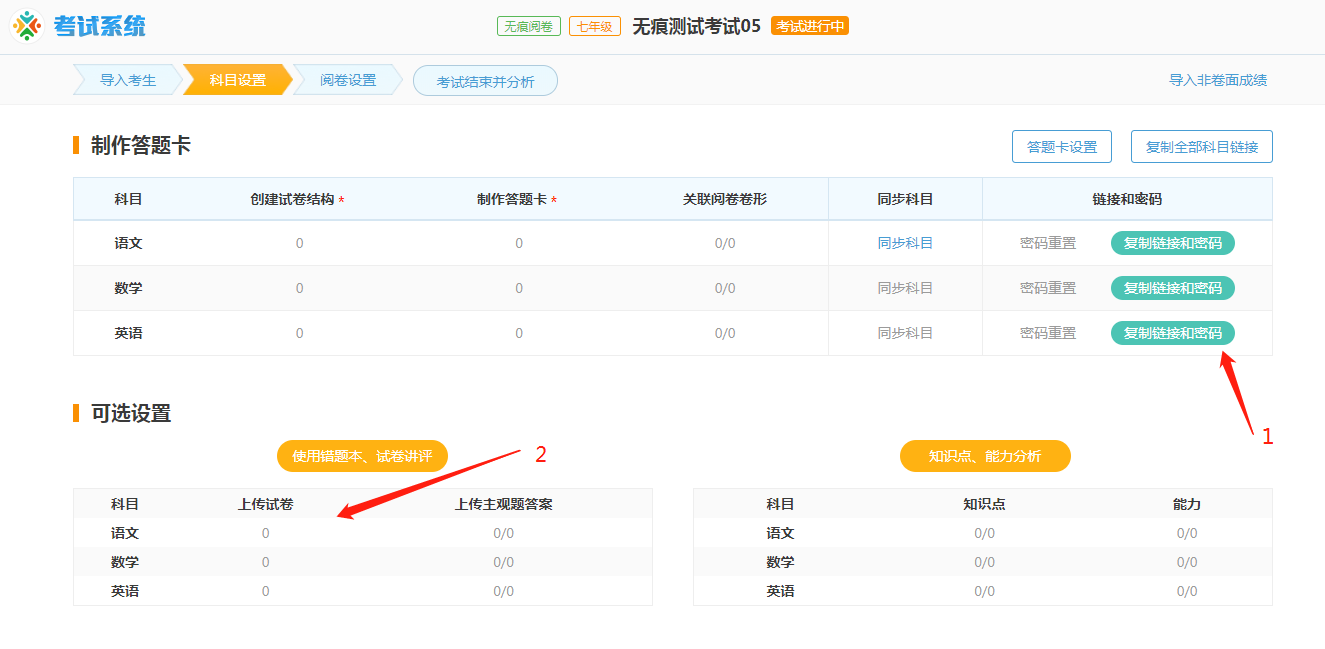Click 创建试卷结构 count for 英语

pos(299,333)
